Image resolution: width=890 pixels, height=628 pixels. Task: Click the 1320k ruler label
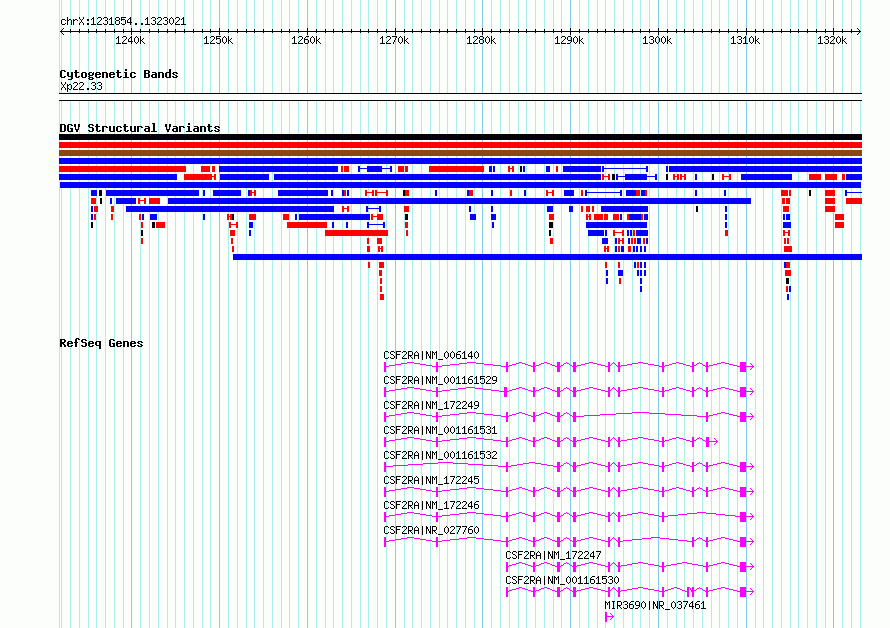coord(832,40)
